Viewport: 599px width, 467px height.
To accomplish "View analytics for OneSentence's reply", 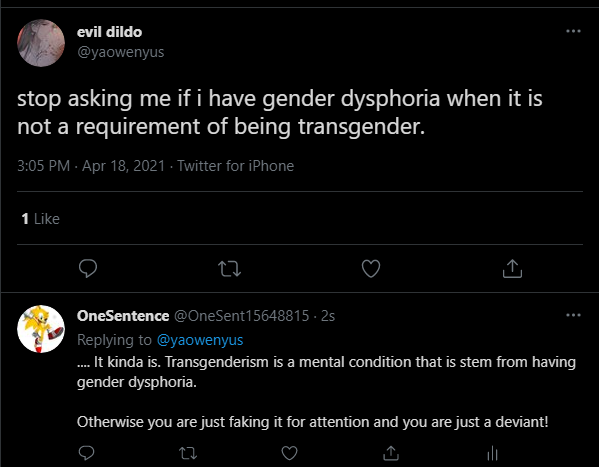I will pyautogui.click(x=492, y=453).
